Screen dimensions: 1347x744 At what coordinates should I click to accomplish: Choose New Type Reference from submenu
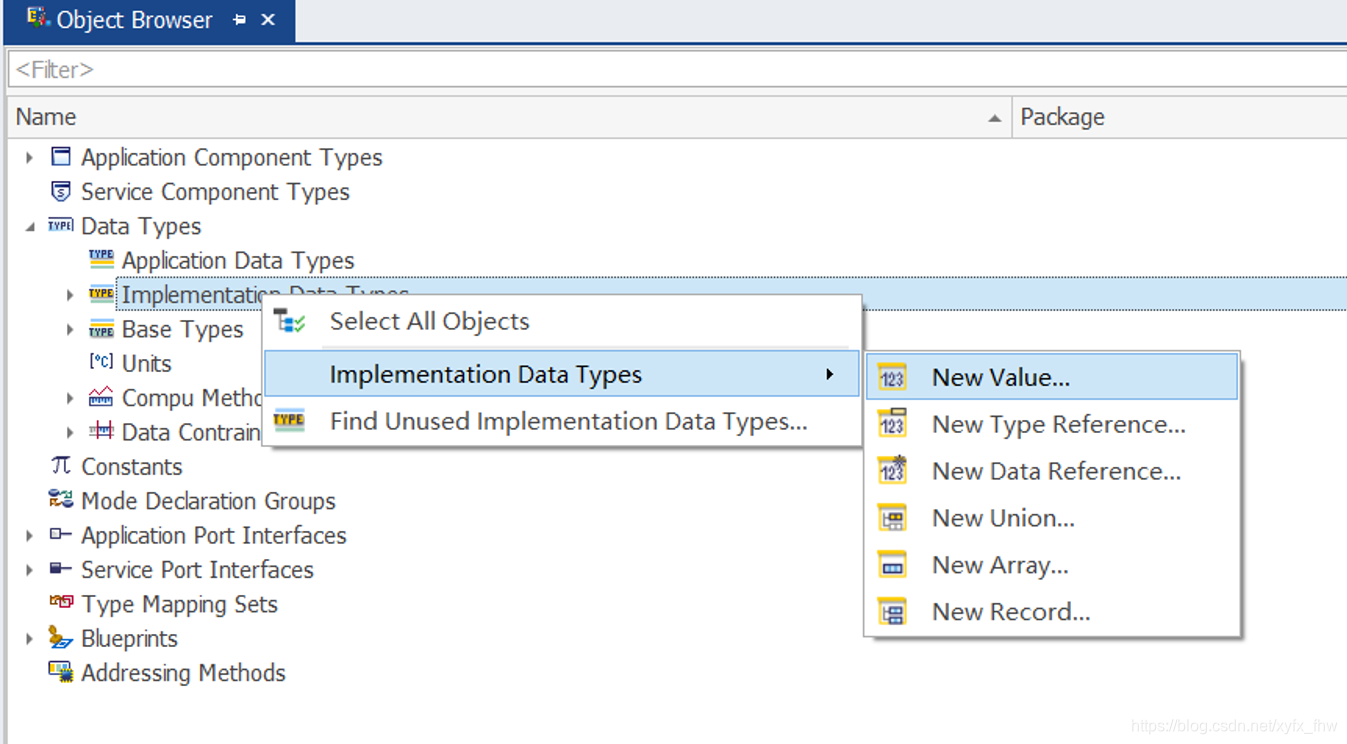1052,424
